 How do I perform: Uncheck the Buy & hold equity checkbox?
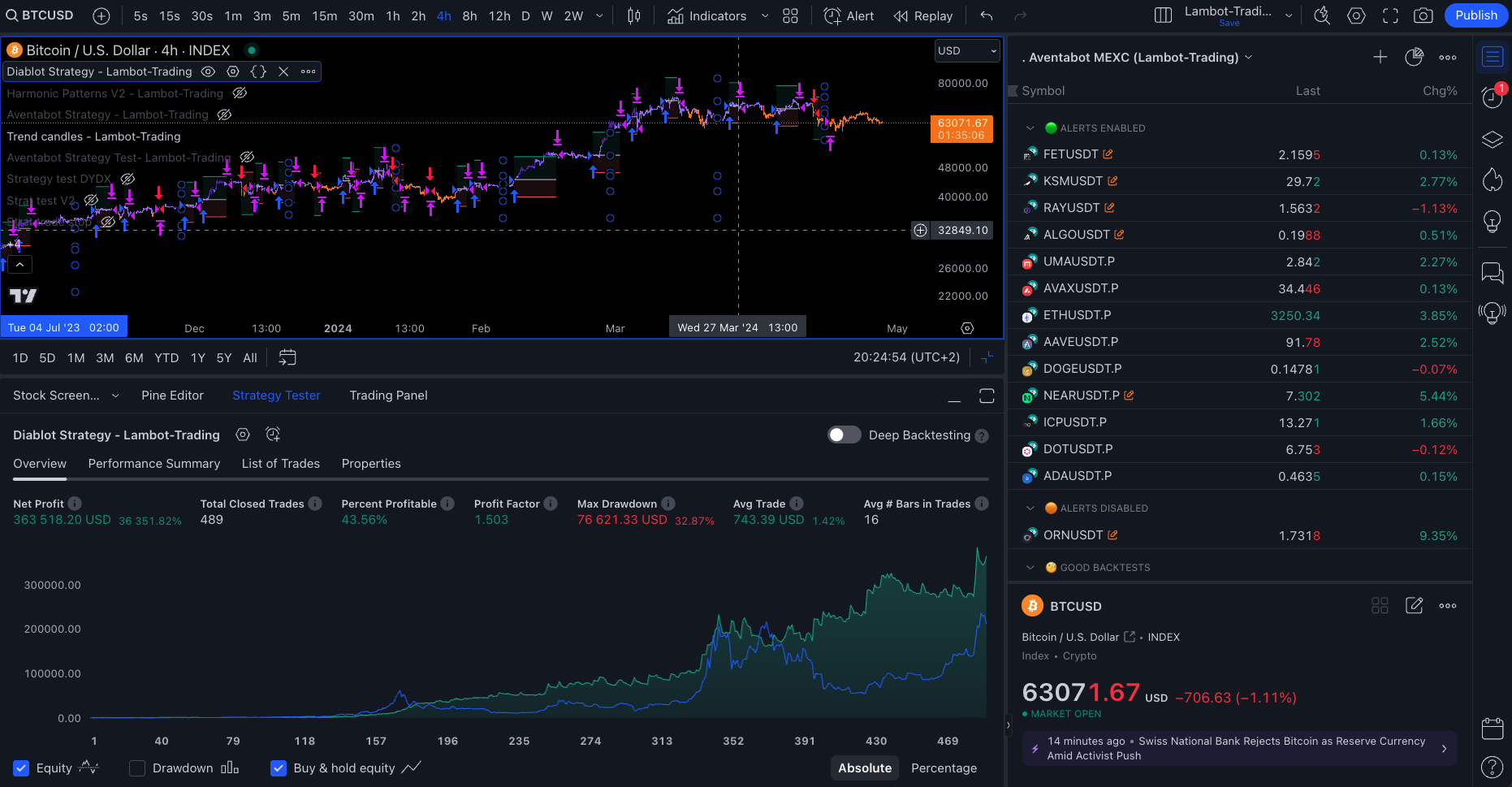click(x=279, y=768)
